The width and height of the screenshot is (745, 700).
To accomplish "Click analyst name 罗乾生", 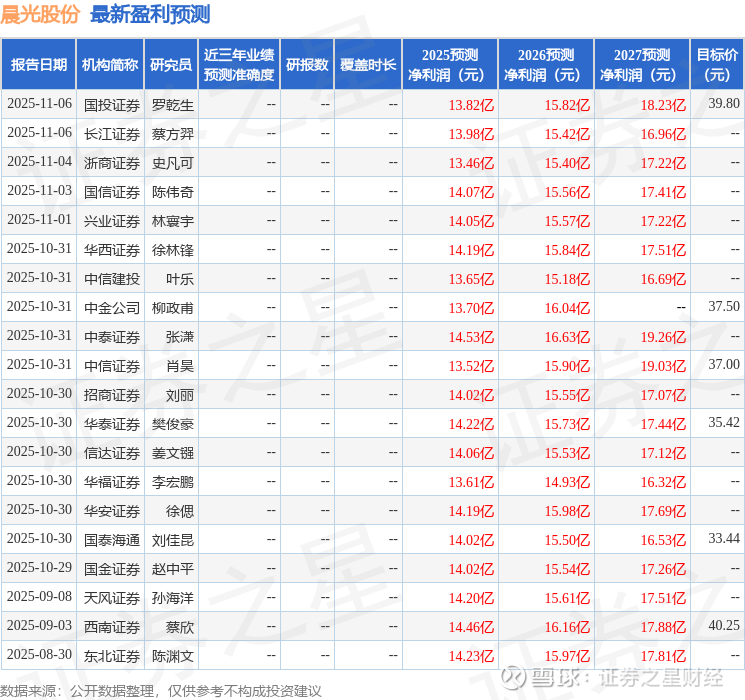I will coord(172,105).
